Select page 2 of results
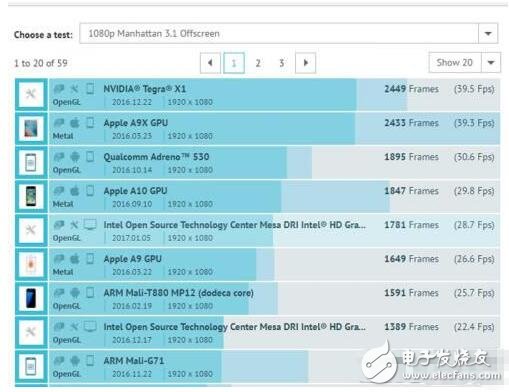Viewport: 509px width, 392px height. click(x=258, y=63)
